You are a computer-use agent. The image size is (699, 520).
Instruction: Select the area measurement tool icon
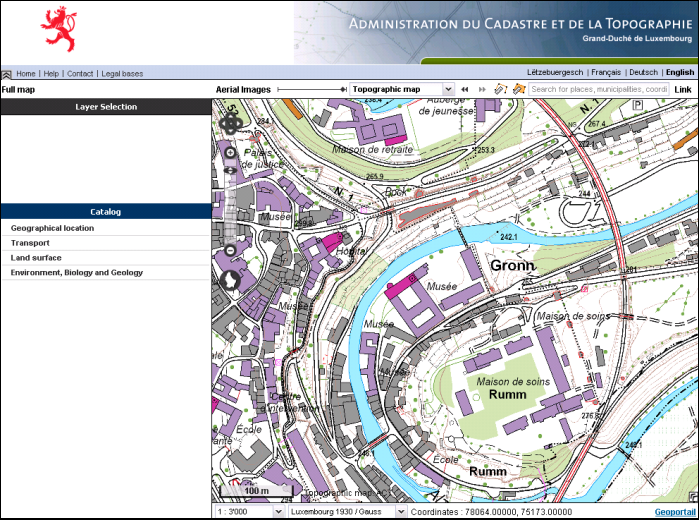coord(519,89)
